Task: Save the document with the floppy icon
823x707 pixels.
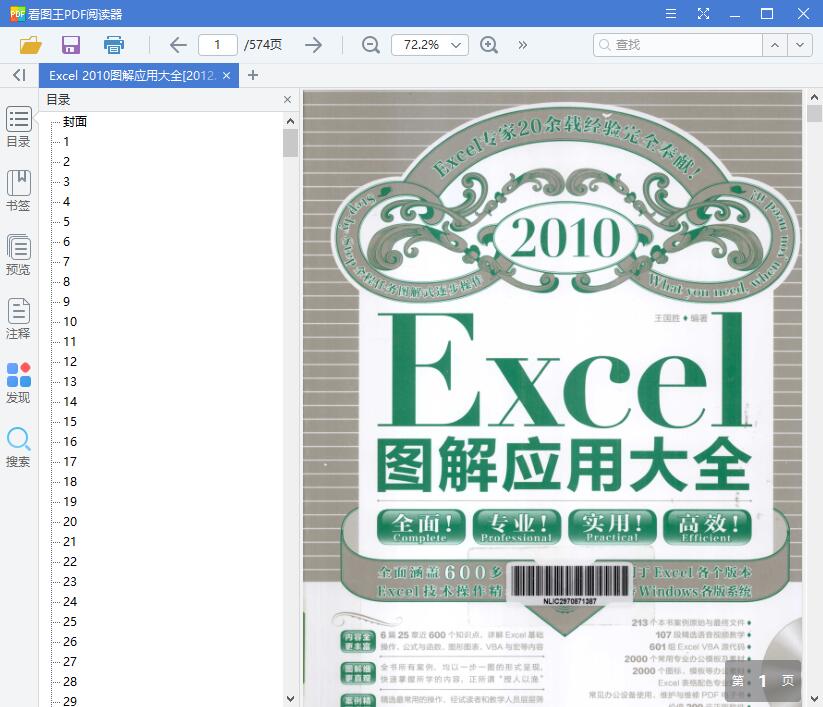Action: [x=71, y=45]
